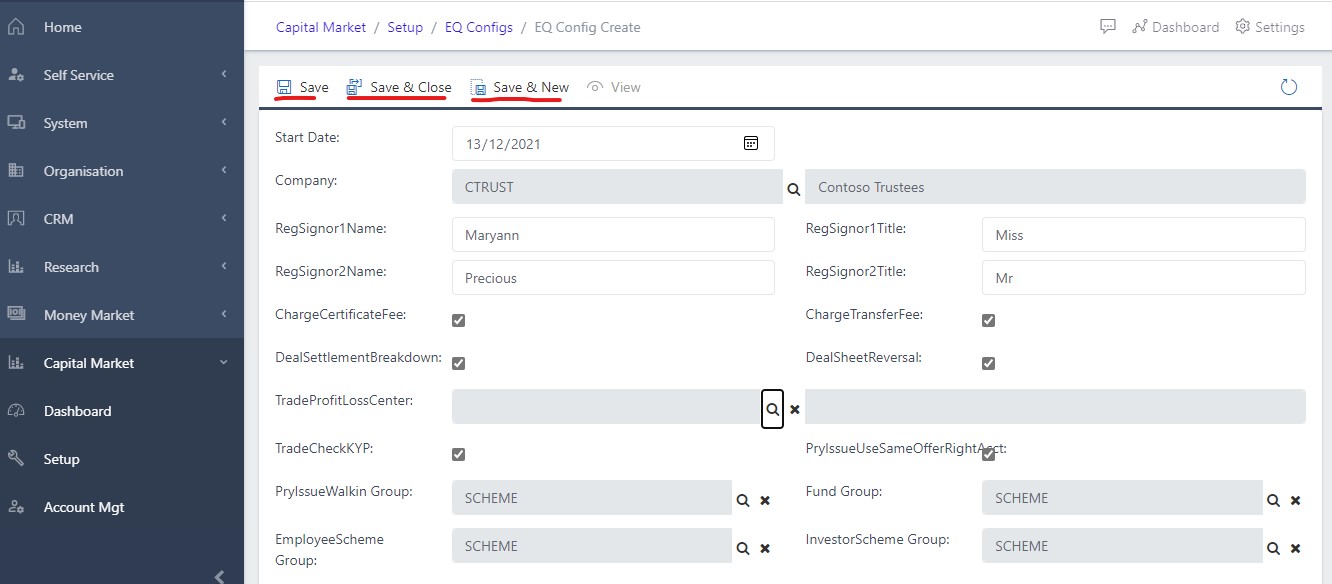Open the Settings gear in the header
This screenshot has height=584, width=1332.
pos(1270,27)
